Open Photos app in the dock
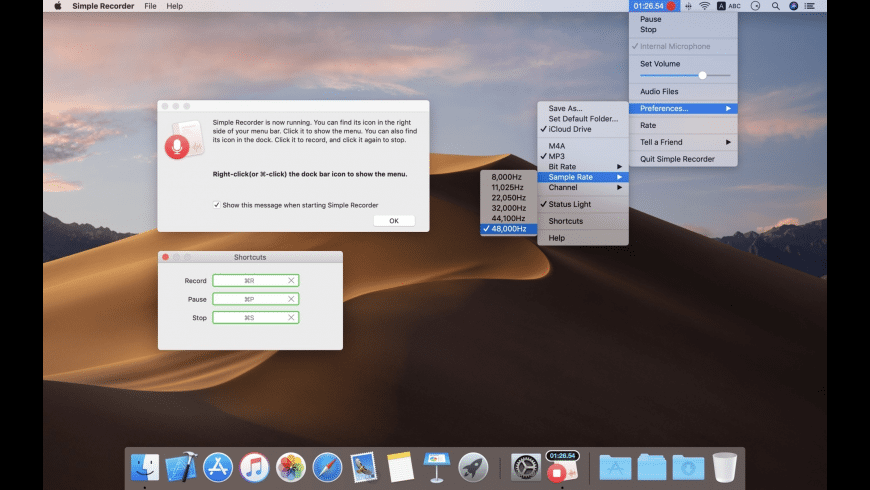 click(x=291, y=467)
